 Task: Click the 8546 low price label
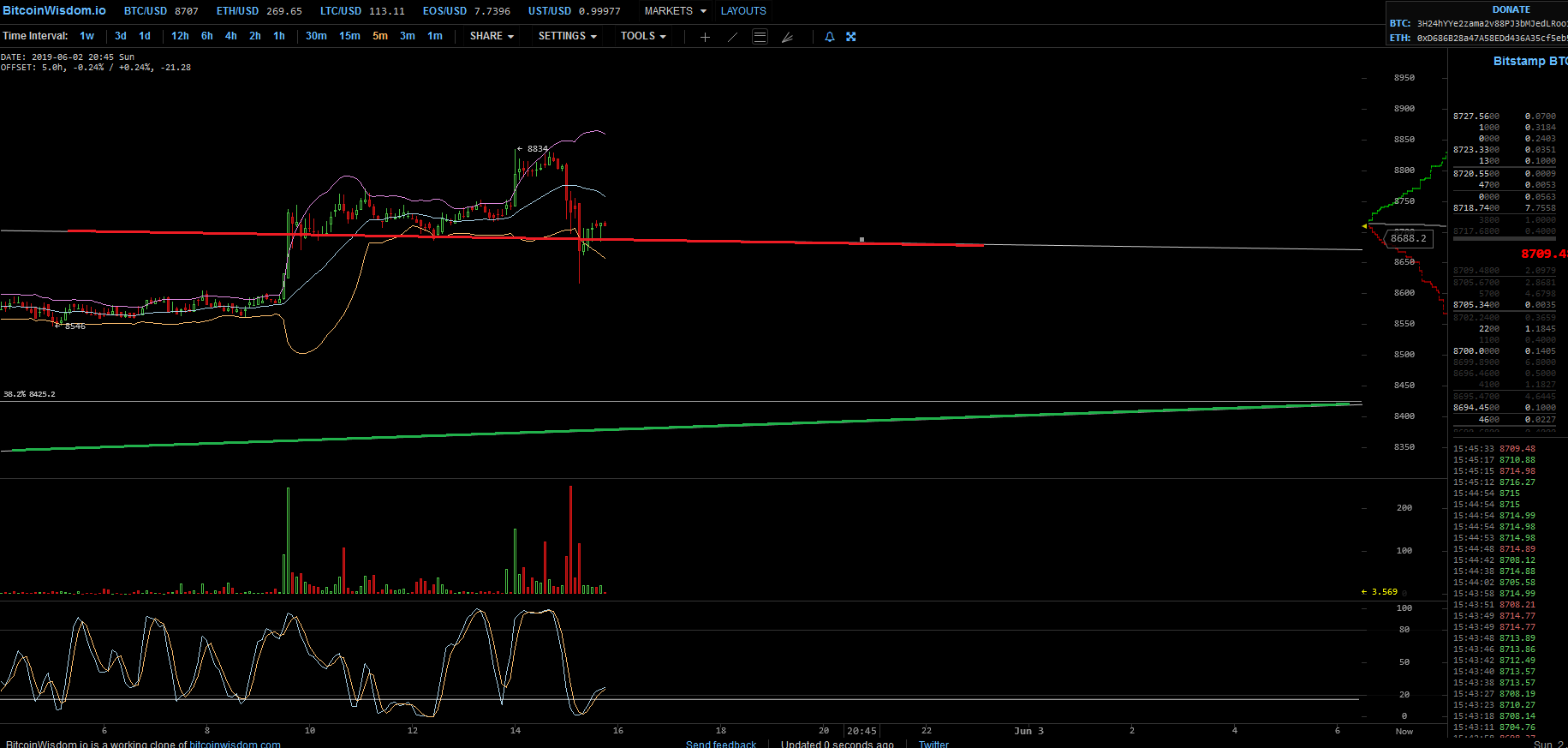[75, 326]
